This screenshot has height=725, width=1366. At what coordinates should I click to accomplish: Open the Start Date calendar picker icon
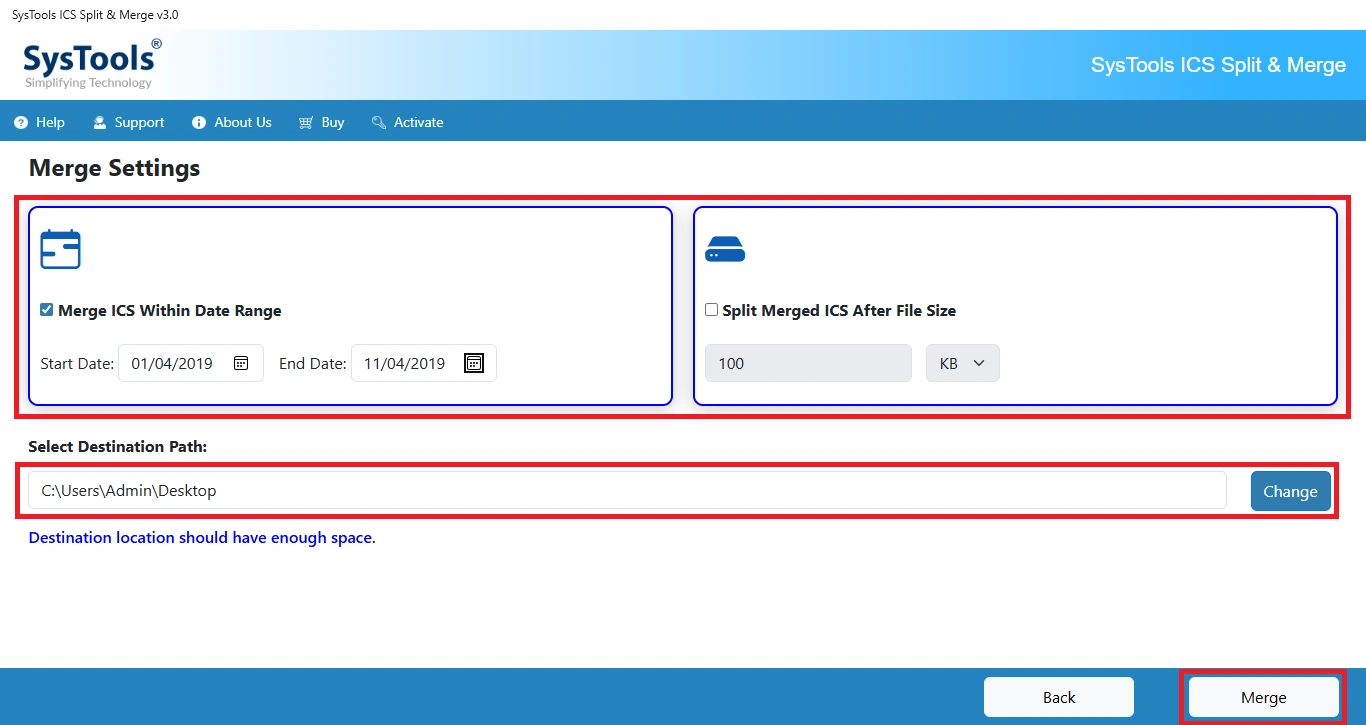click(x=241, y=363)
